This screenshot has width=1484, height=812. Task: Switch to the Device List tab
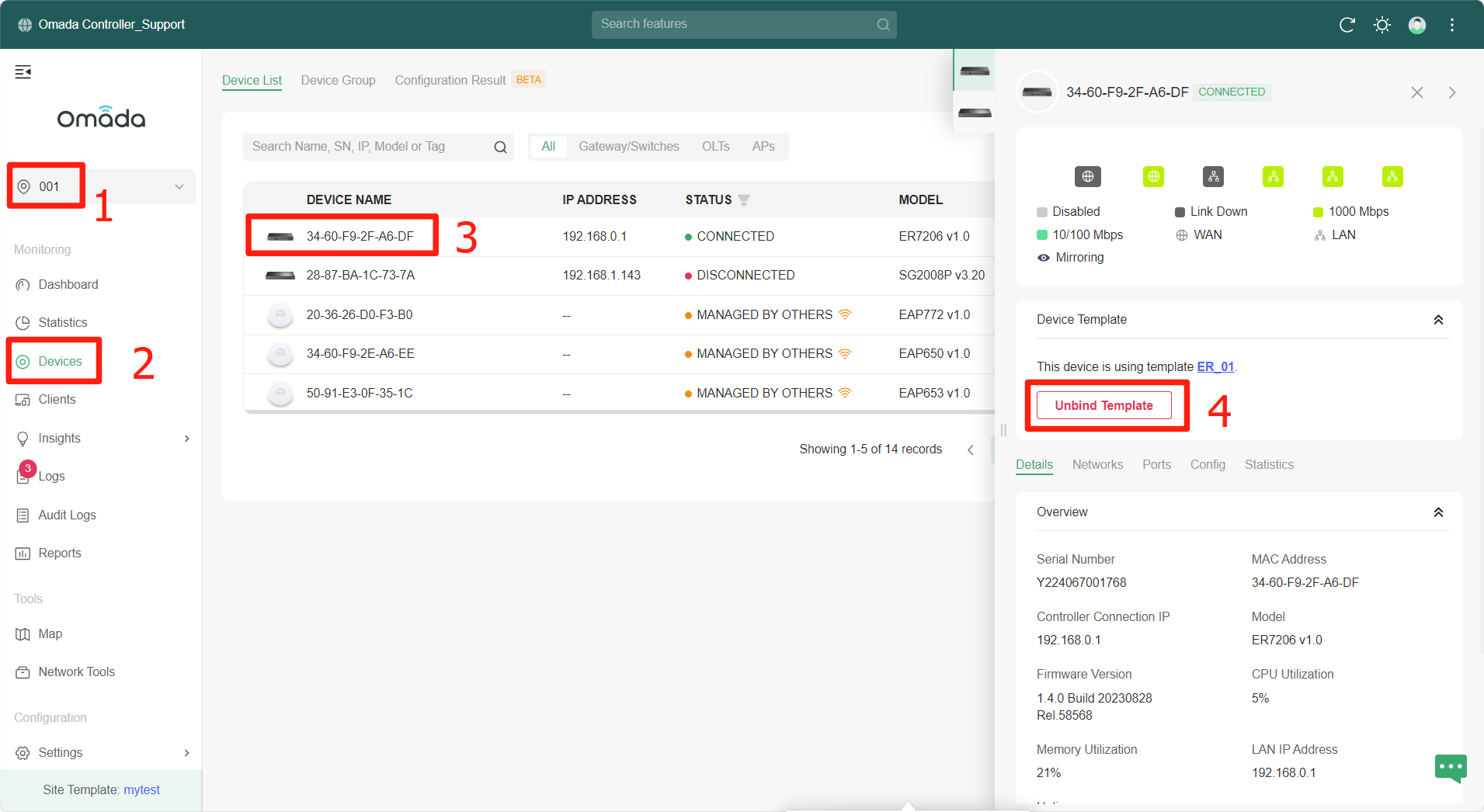pyautogui.click(x=252, y=80)
